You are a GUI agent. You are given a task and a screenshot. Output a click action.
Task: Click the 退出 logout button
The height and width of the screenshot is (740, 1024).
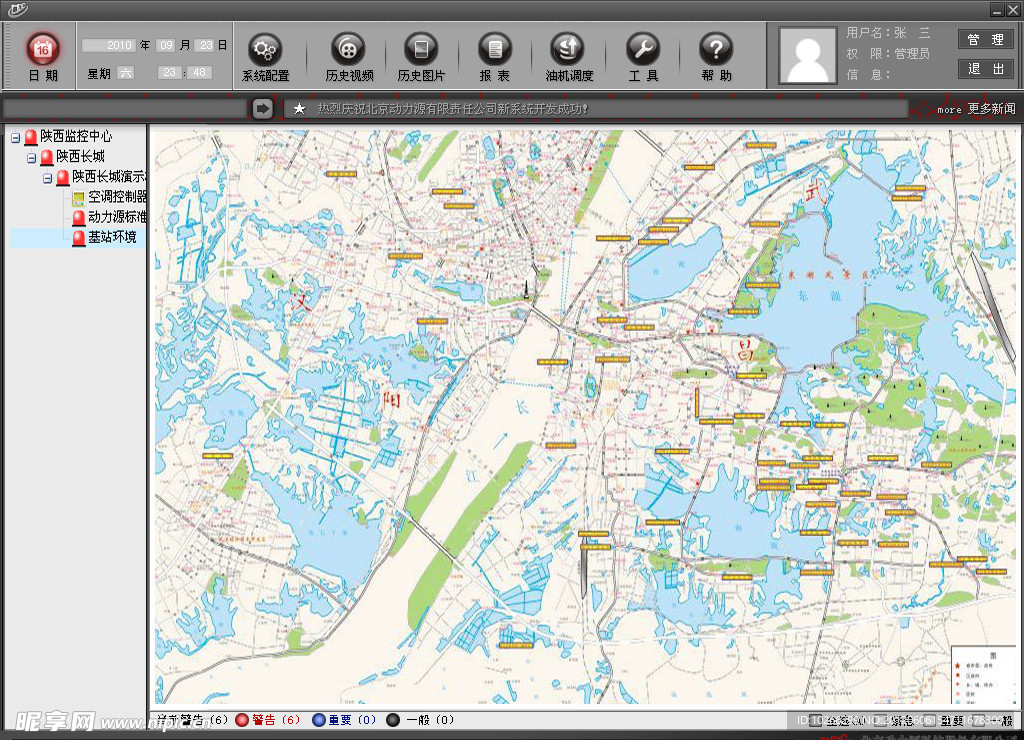985,69
